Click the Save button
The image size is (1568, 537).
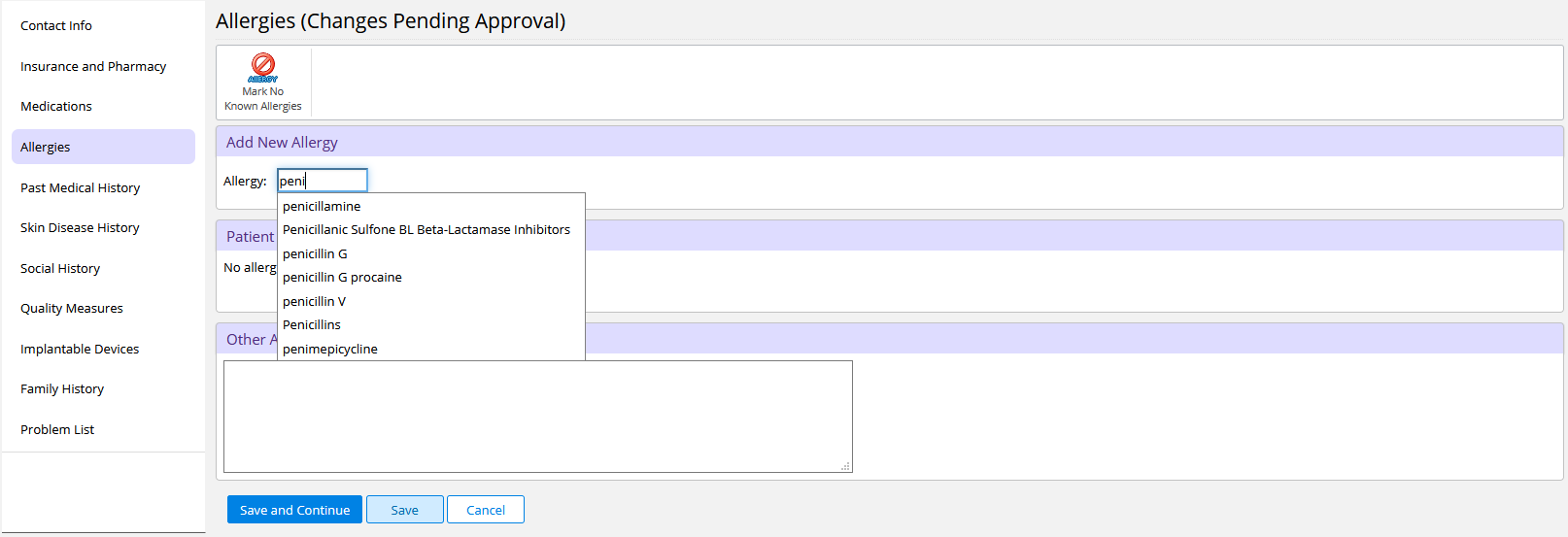tap(405, 510)
